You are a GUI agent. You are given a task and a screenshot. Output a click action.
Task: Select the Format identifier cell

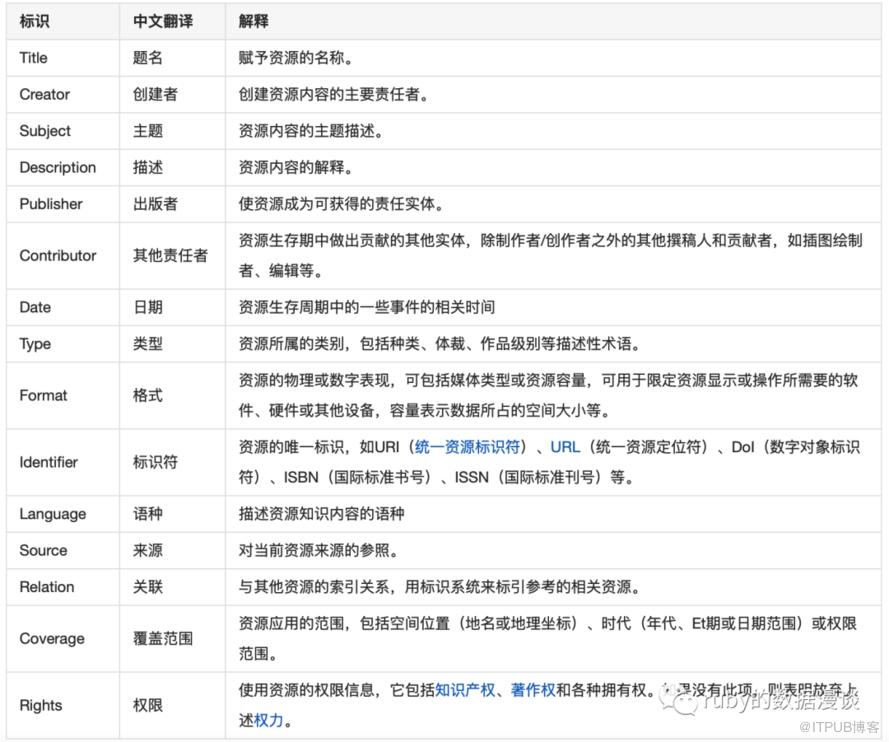[x=44, y=395]
